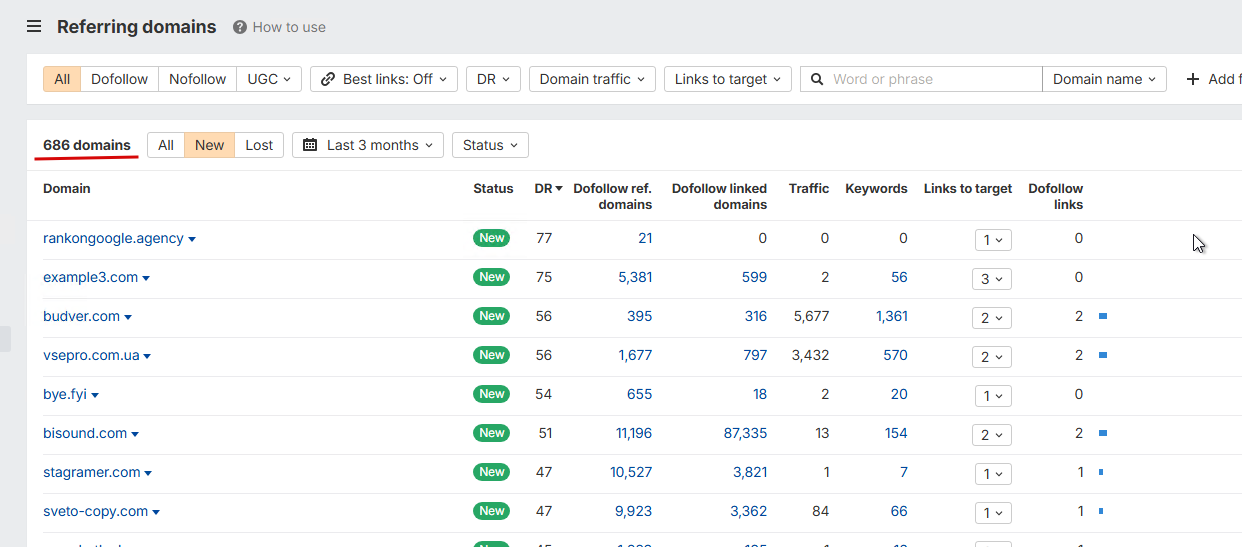Click the dofollow links bar for vsepro.com.ua
Viewport: 1242px width, 547px height.
pos(1102,355)
